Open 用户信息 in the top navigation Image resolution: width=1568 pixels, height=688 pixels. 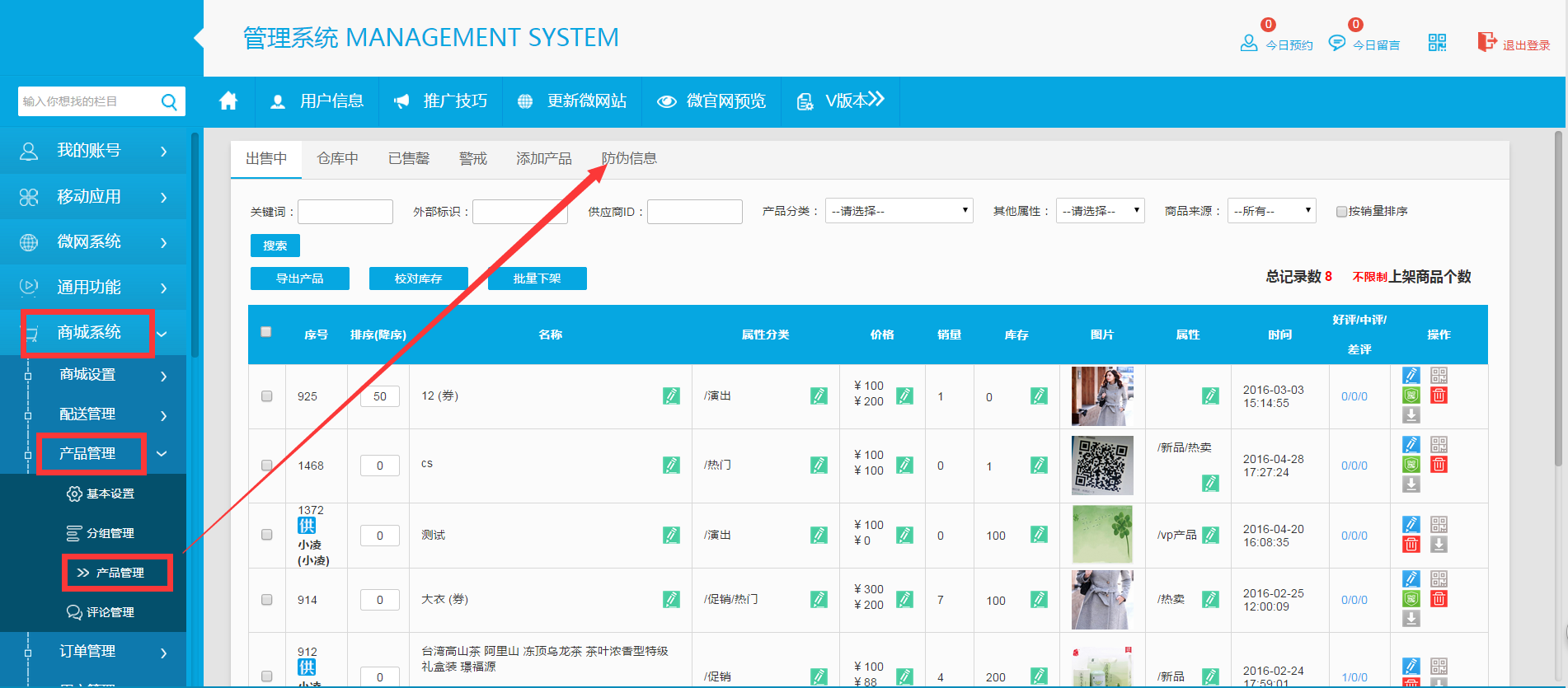tap(317, 101)
